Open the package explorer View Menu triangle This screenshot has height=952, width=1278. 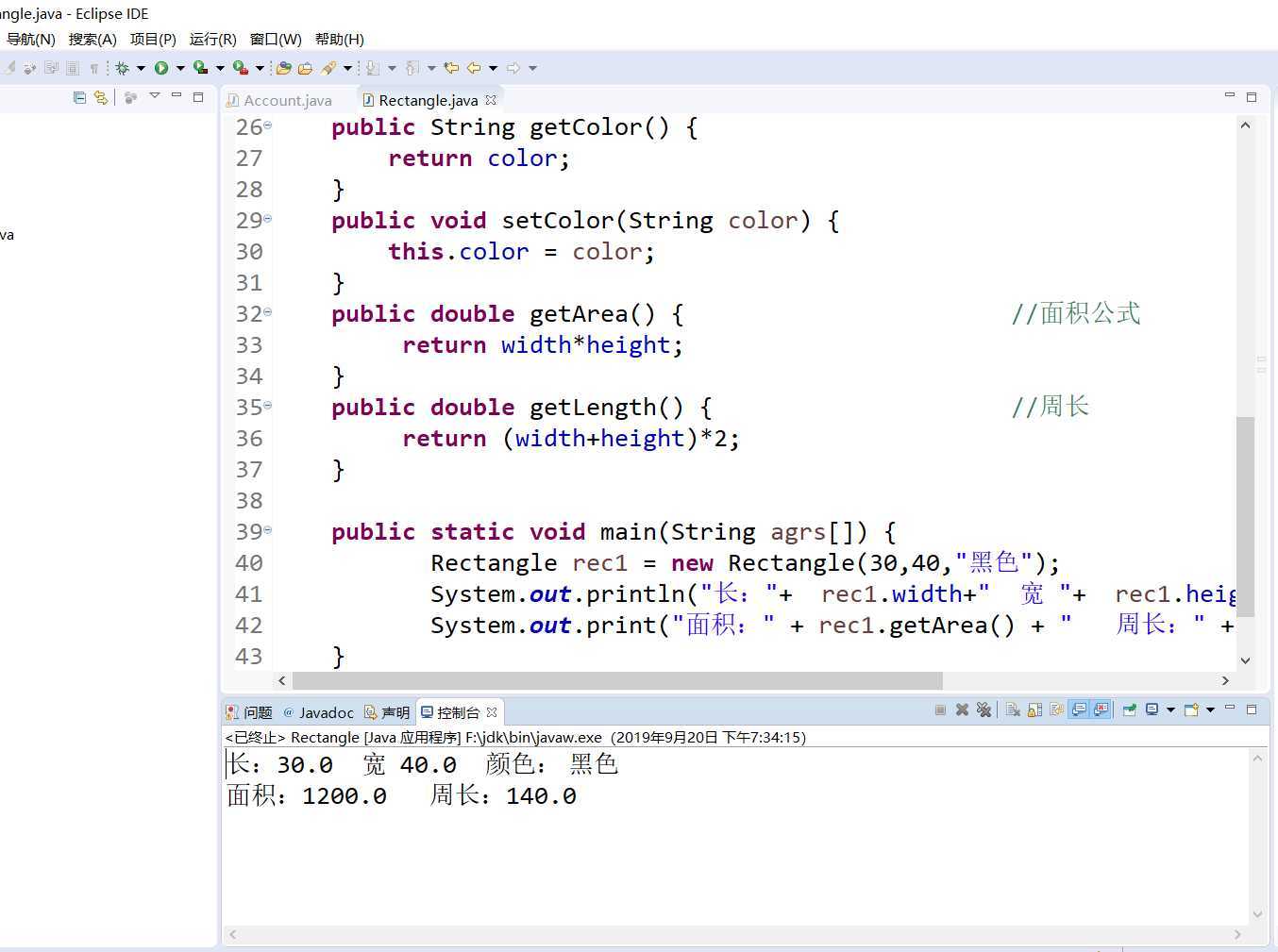(x=155, y=96)
